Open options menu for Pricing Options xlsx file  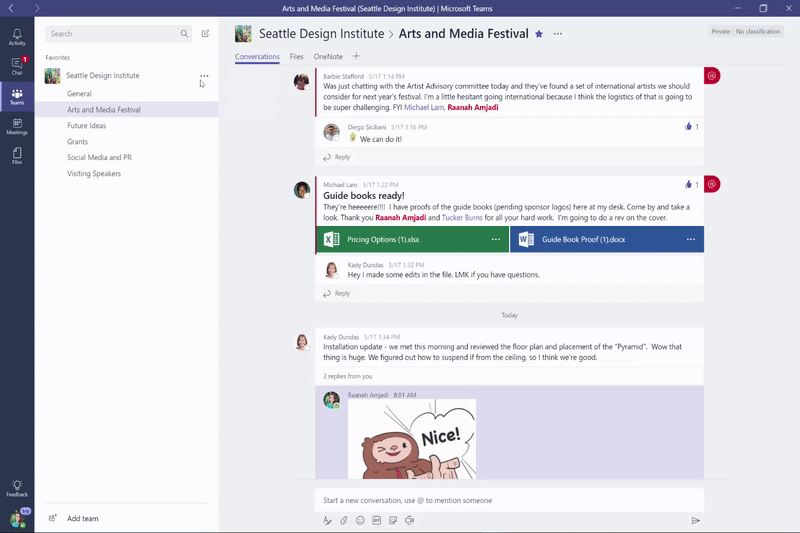point(496,240)
